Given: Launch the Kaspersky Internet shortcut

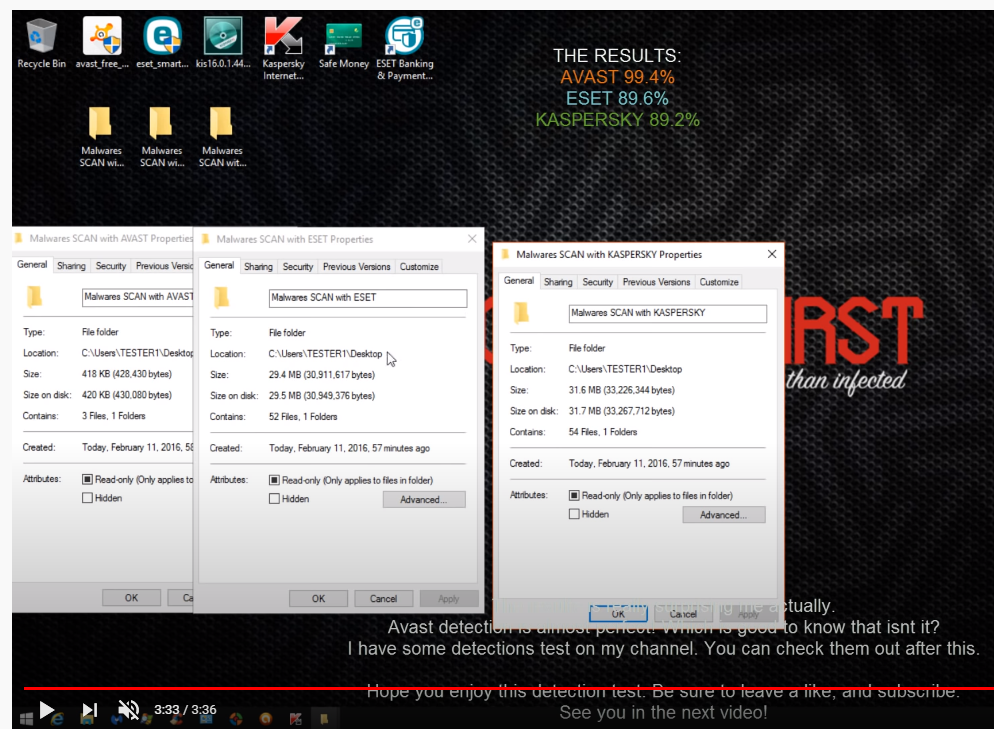Looking at the screenshot, I should pos(283,49).
